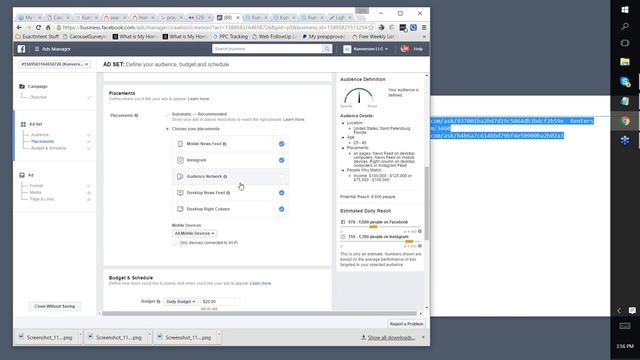Click the Windows Start icon

pyautogui.click(x=625, y=9)
